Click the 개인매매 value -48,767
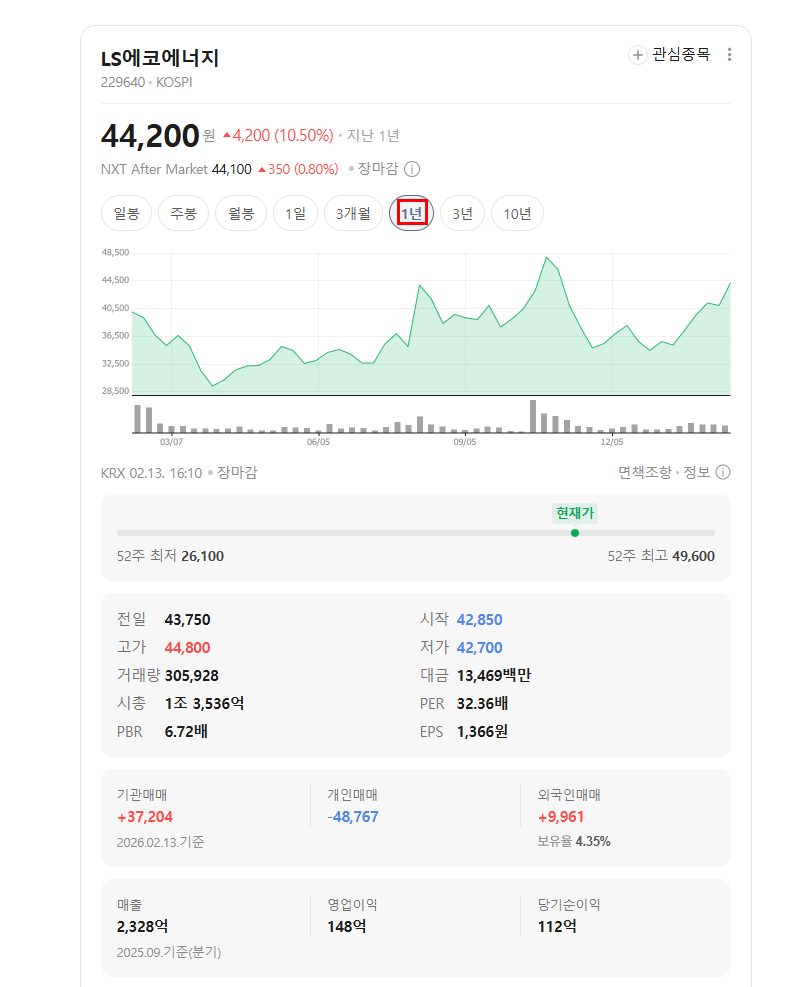811x987 pixels. click(x=353, y=817)
